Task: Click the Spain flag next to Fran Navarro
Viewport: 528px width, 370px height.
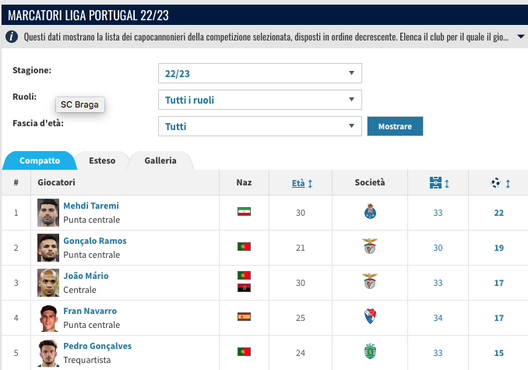Action: tap(244, 316)
